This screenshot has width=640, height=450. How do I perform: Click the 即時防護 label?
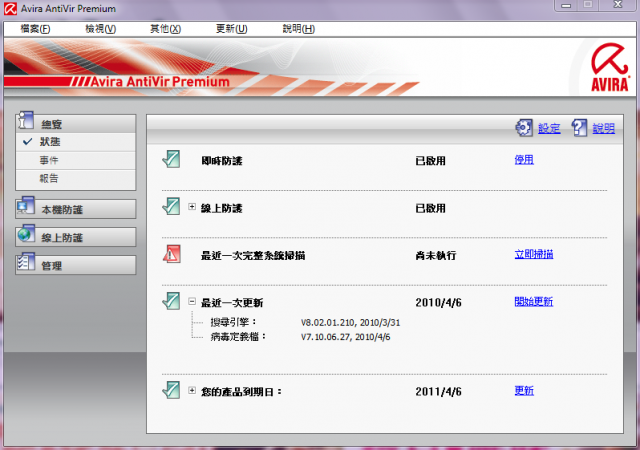click(x=222, y=161)
